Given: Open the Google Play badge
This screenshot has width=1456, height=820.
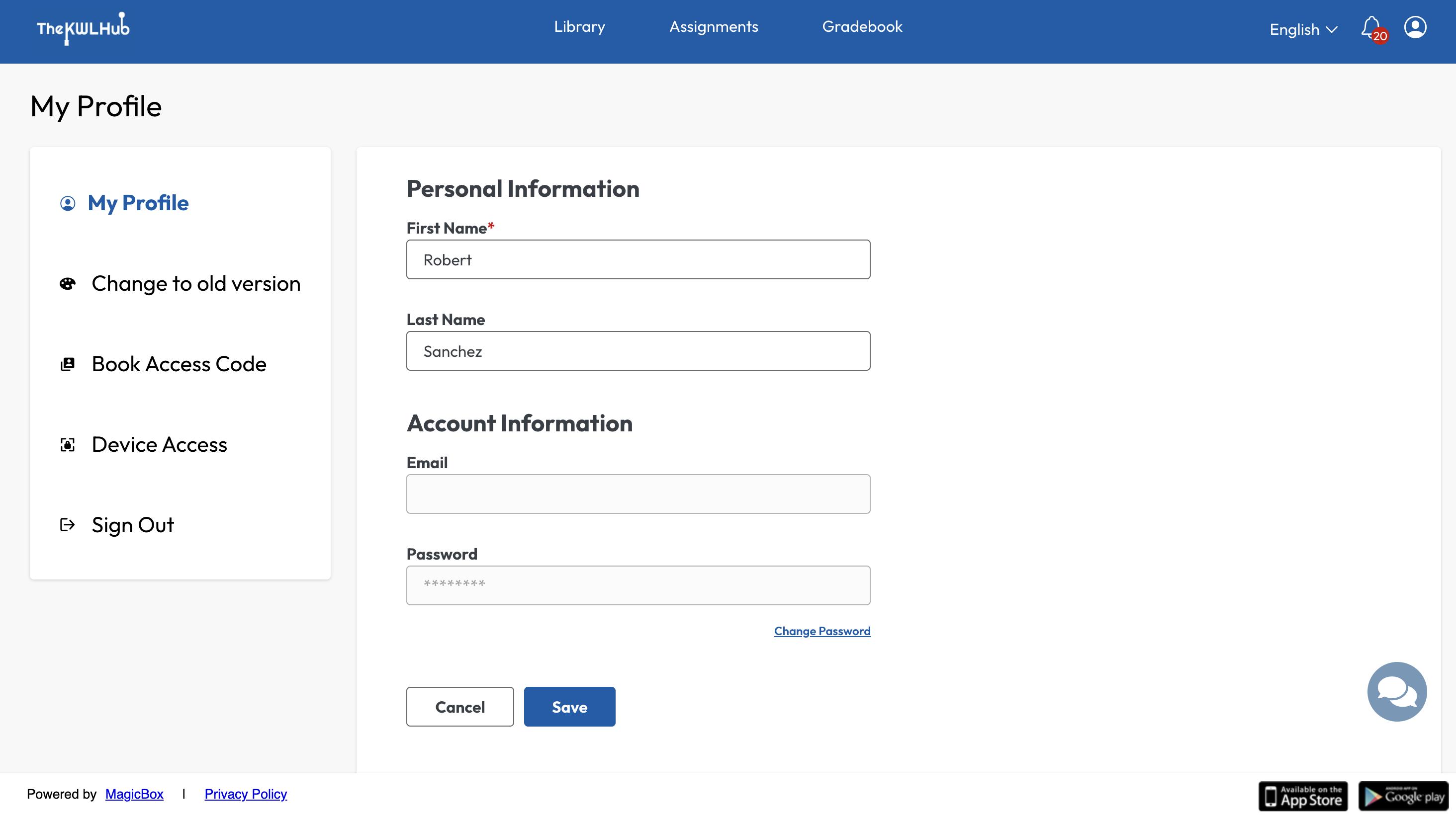Looking at the screenshot, I should 1403,796.
